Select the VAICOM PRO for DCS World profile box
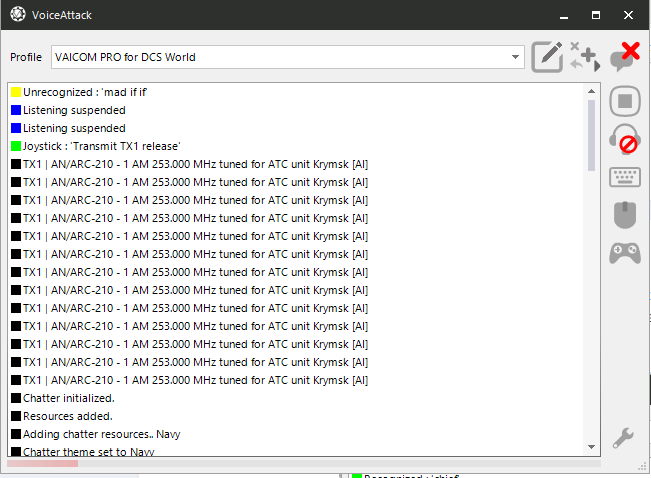 288,57
